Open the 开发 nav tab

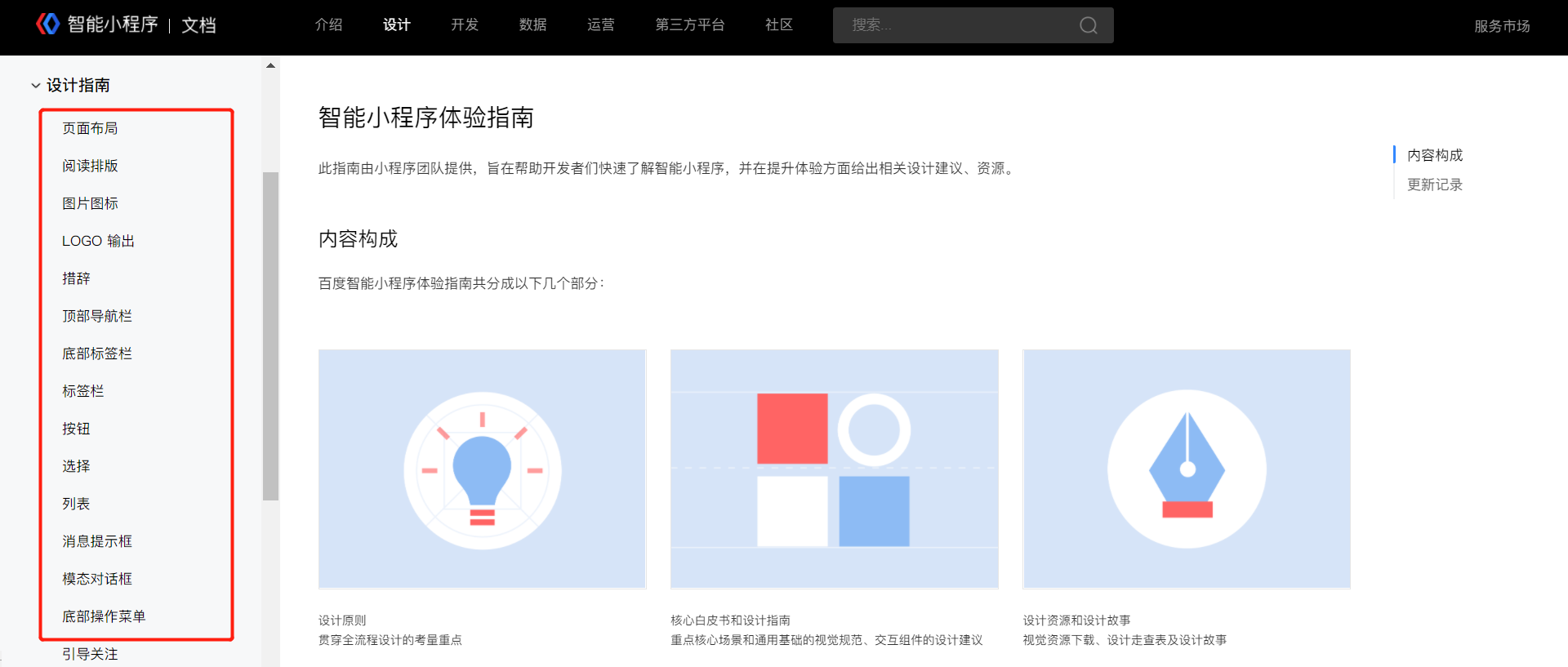465,25
